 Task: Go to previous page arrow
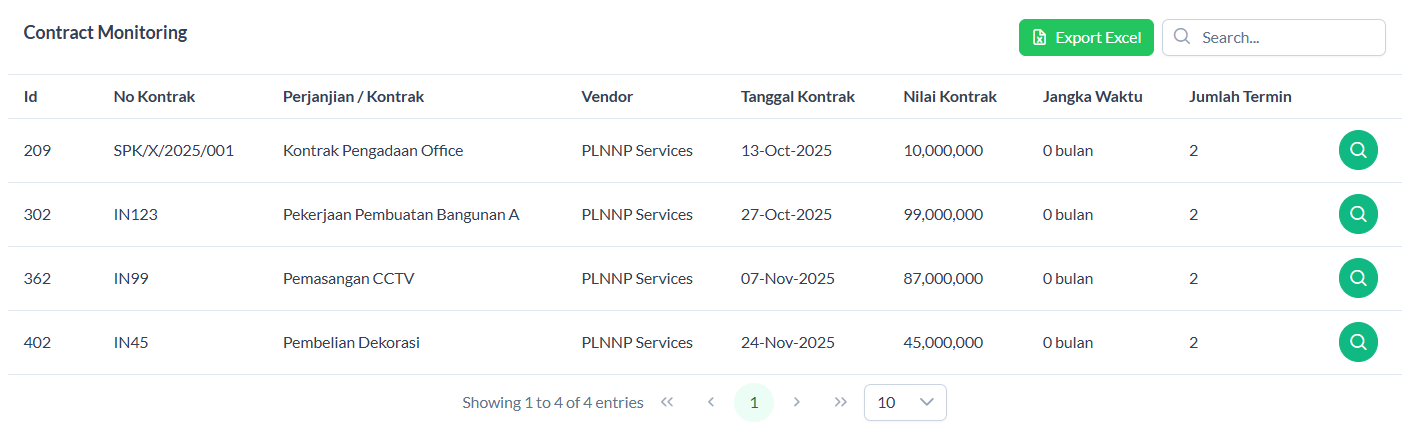click(x=711, y=402)
